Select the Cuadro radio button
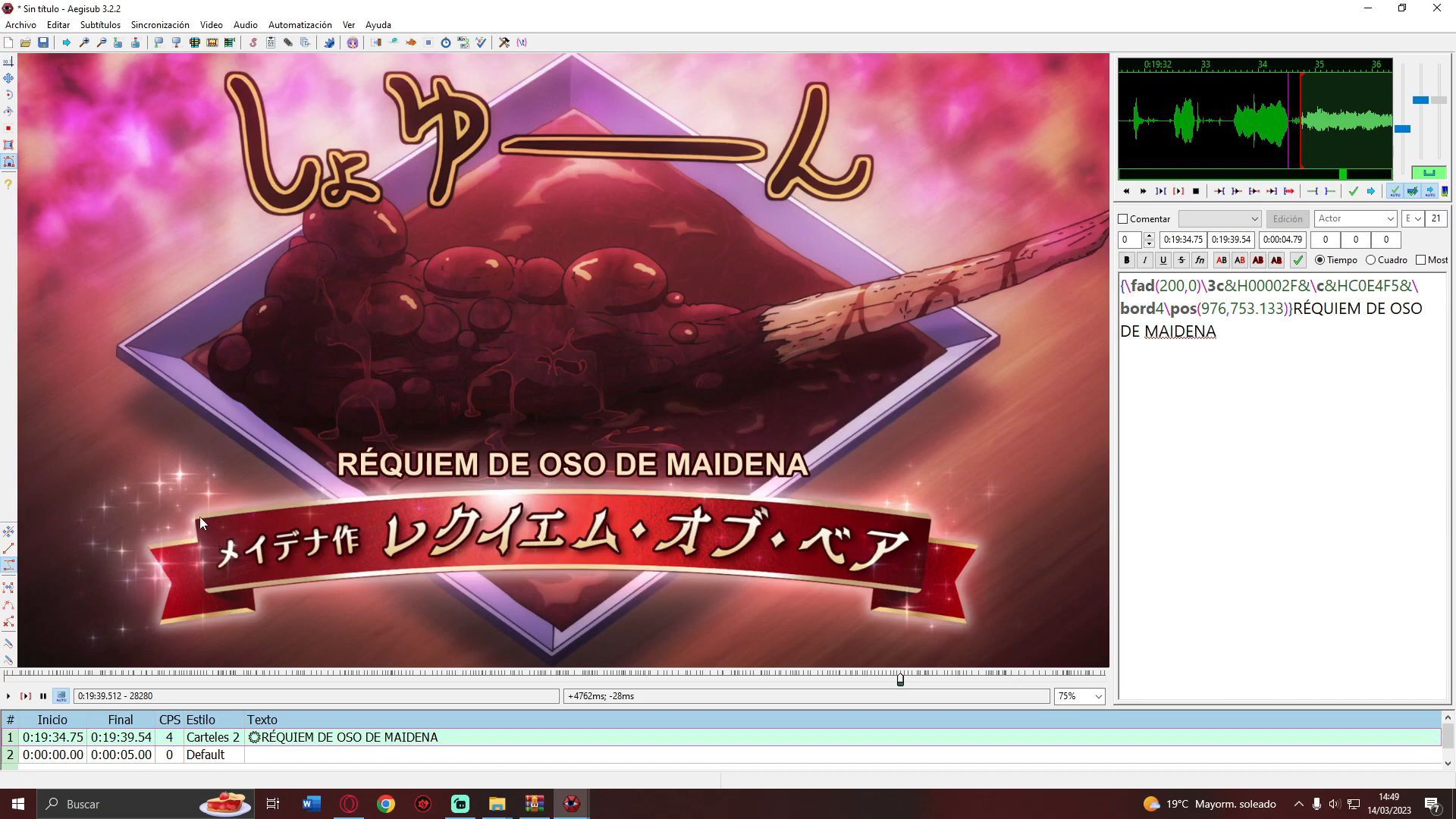Image resolution: width=1456 pixels, height=819 pixels. coord(1371,260)
